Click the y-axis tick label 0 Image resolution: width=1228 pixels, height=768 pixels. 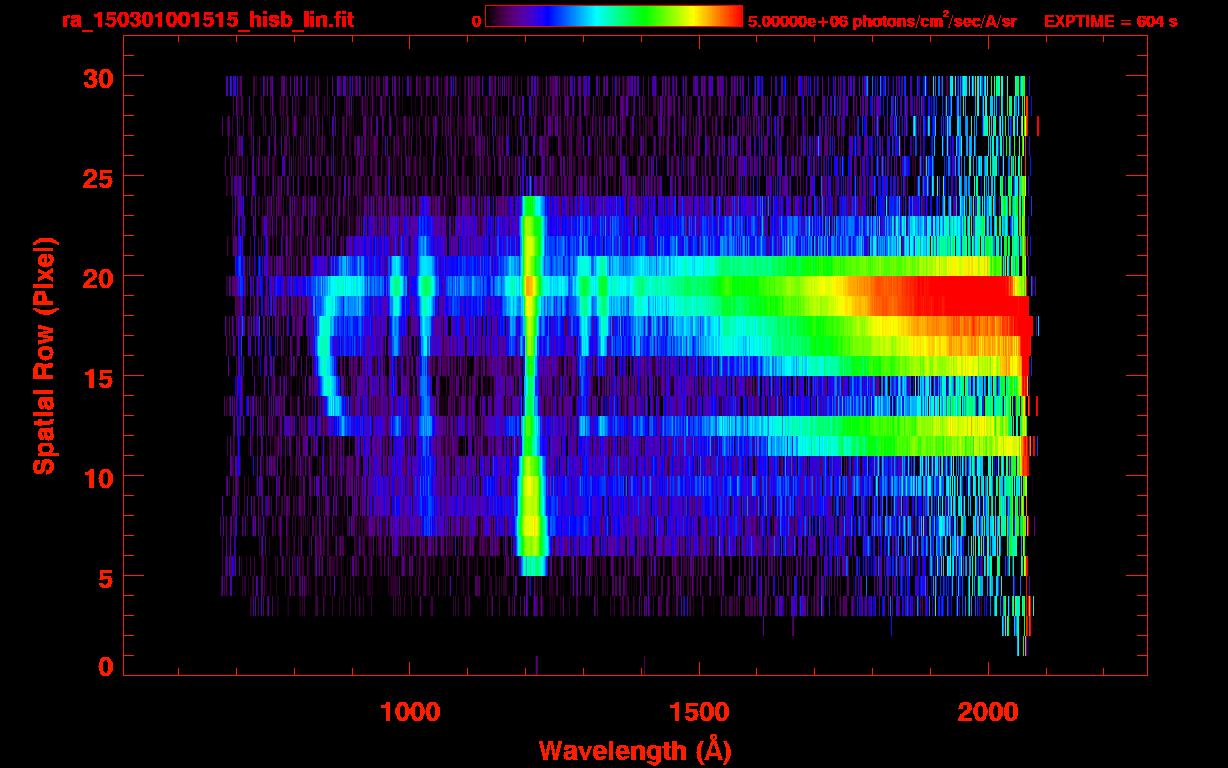pos(106,666)
